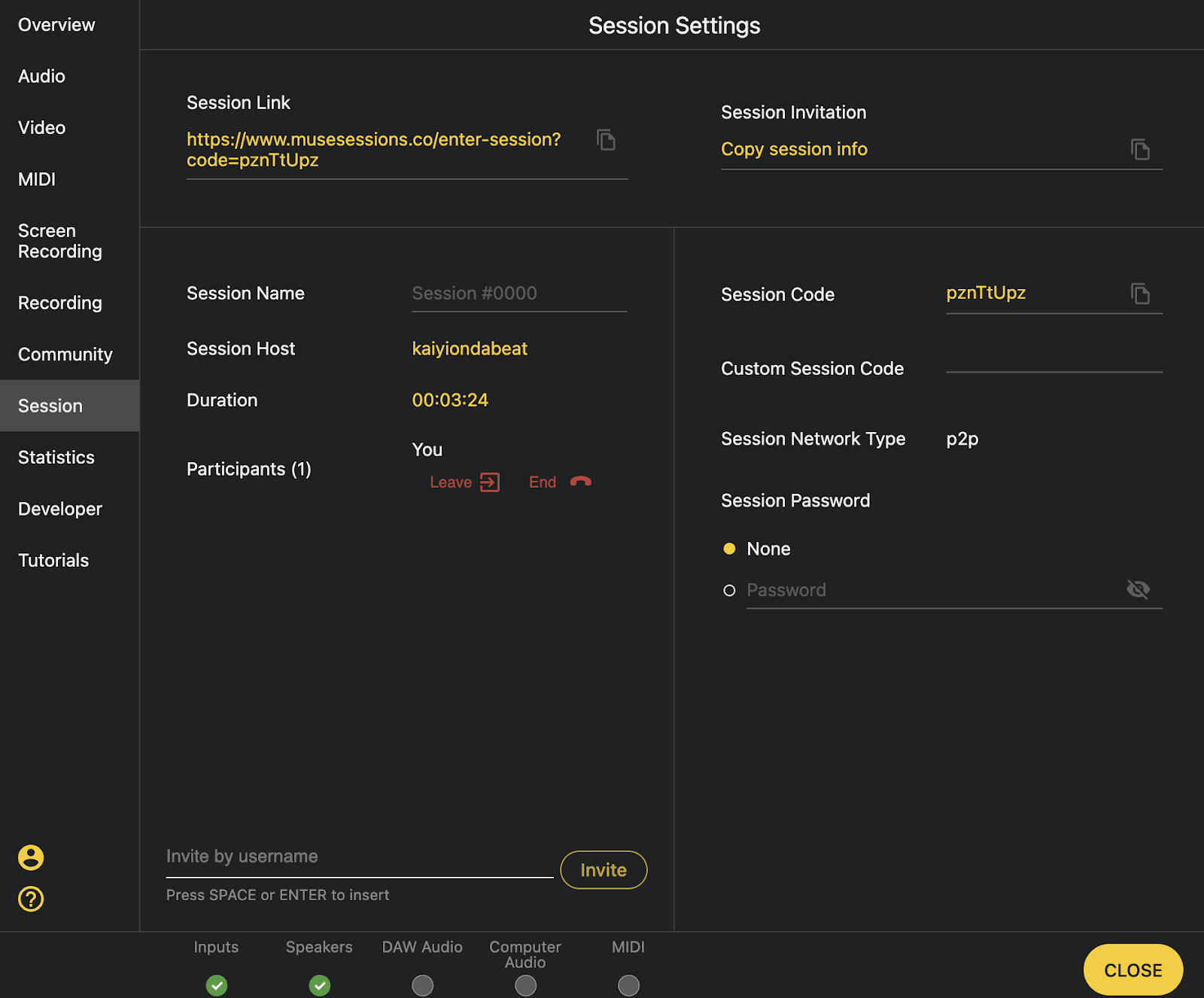Copy the session link with its copy icon

(x=606, y=140)
